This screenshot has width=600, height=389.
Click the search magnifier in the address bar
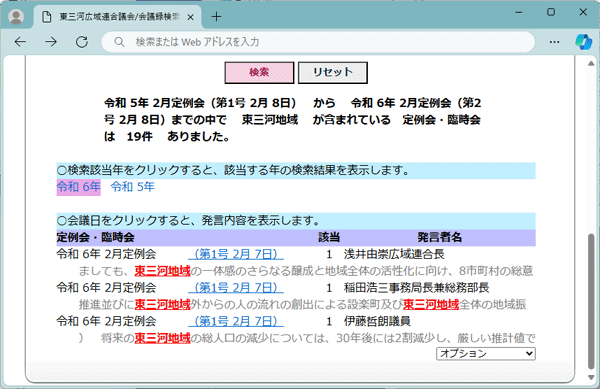(119, 42)
